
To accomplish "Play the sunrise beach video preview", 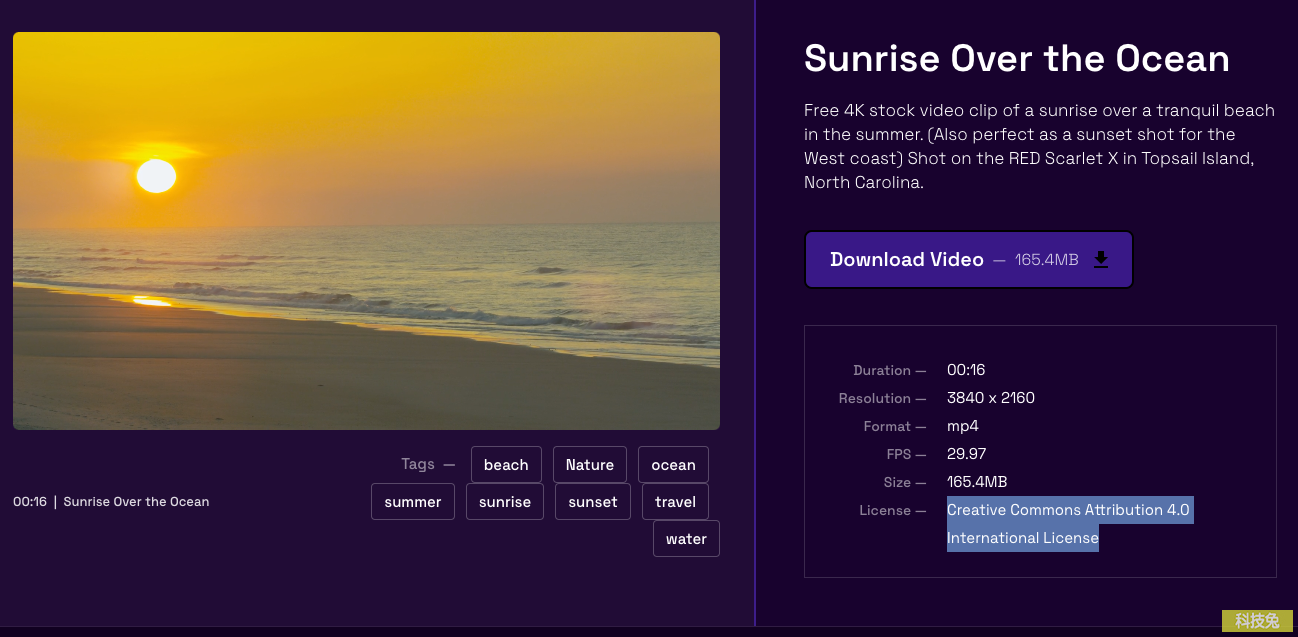I will coord(366,231).
